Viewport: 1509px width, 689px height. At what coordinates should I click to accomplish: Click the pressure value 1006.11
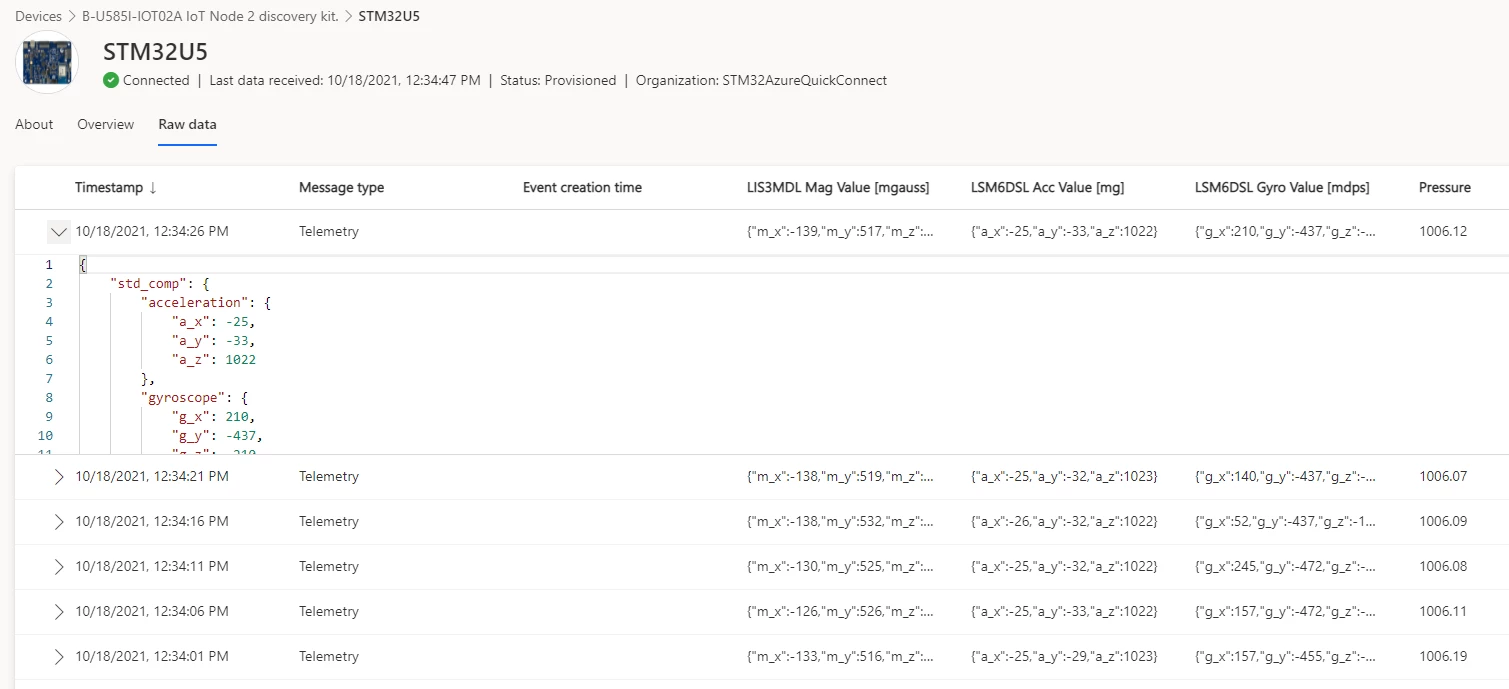point(1443,612)
